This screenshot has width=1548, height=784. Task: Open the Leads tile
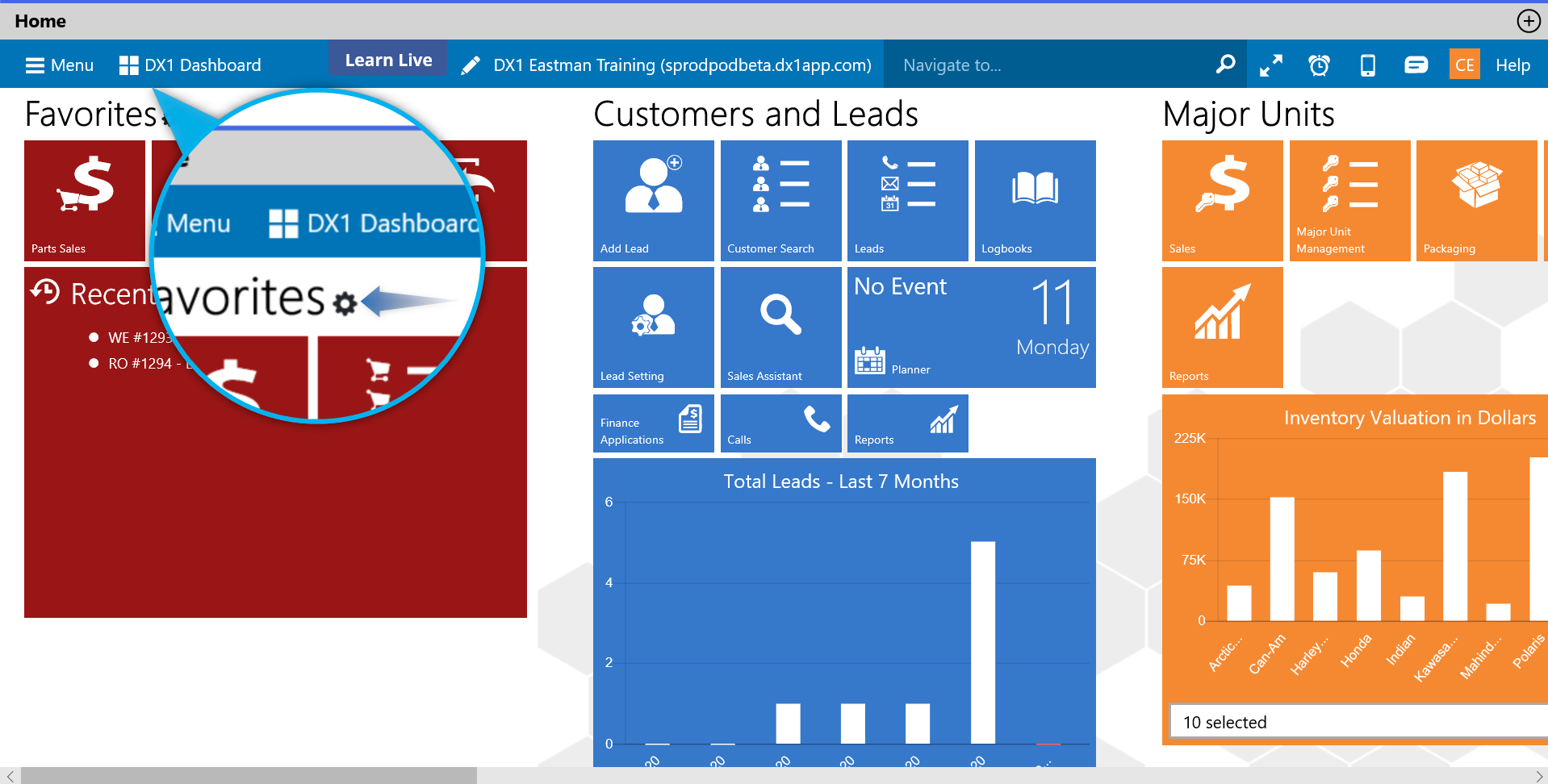click(x=908, y=201)
